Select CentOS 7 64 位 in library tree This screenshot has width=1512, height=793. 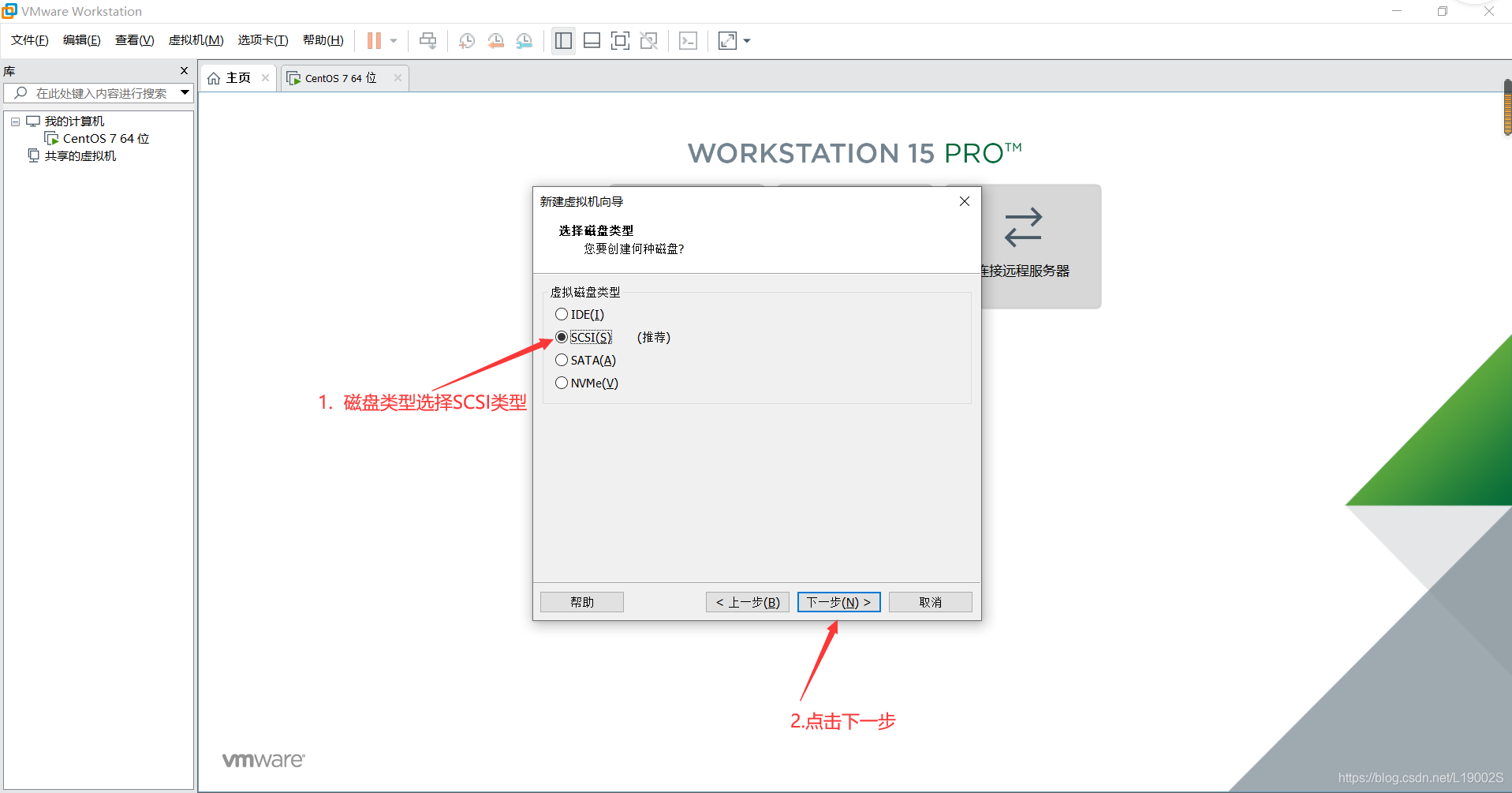(x=106, y=139)
